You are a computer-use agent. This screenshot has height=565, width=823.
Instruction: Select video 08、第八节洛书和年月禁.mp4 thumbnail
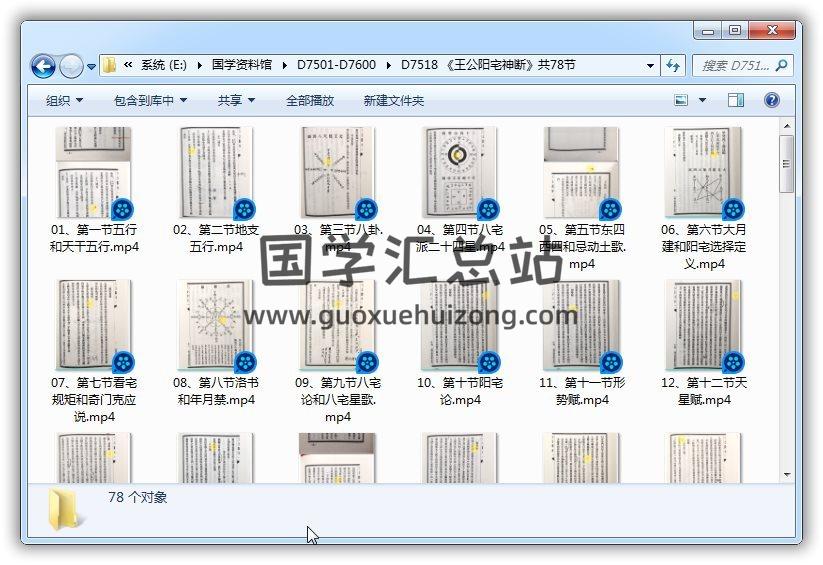point(216,325)
